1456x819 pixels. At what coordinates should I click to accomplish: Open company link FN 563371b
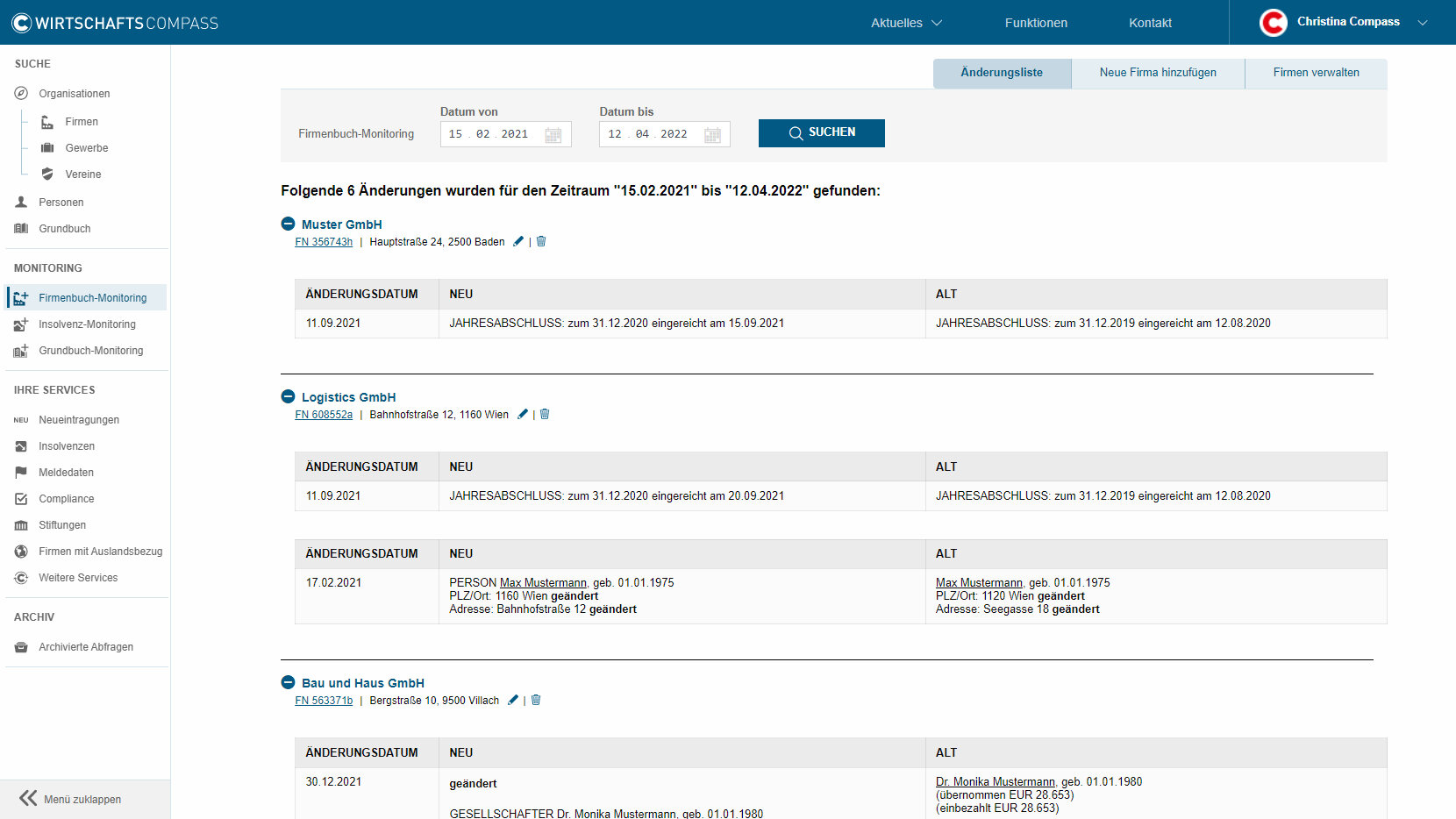click(x=324, y=701)
